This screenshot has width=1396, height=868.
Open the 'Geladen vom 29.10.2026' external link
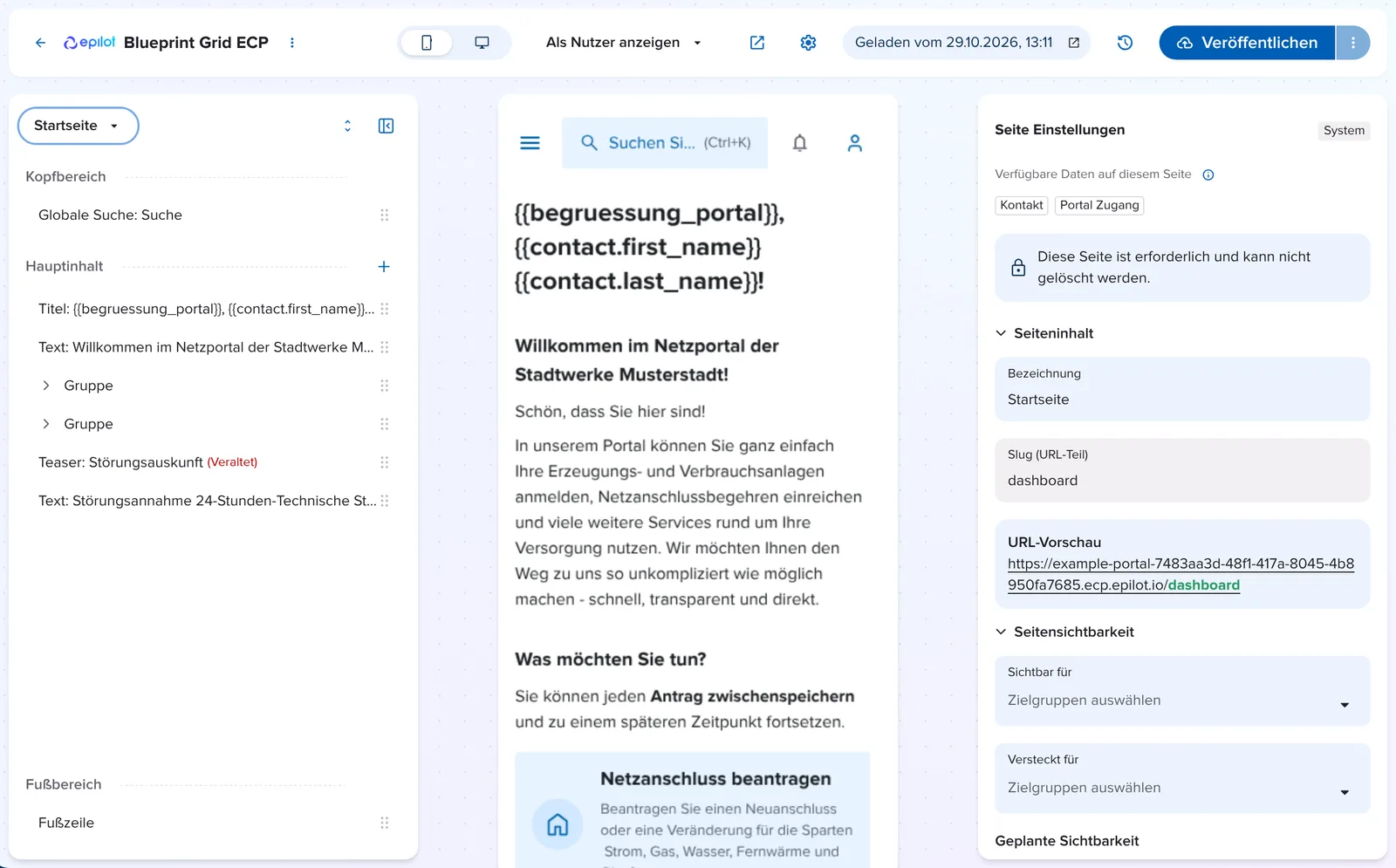click(1074, 43)
